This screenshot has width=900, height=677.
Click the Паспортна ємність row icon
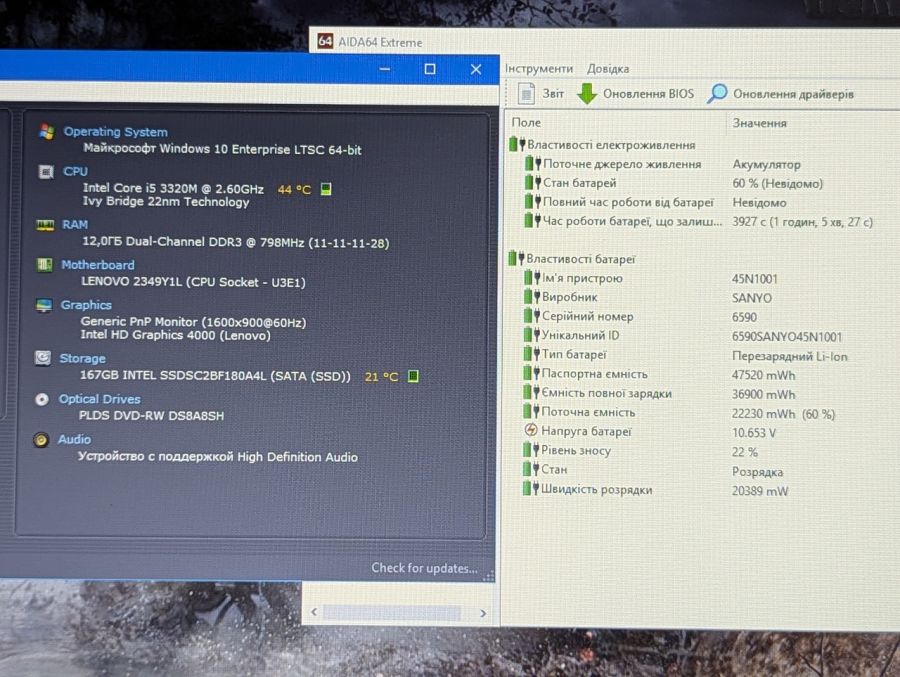click(x=532, y=374)
